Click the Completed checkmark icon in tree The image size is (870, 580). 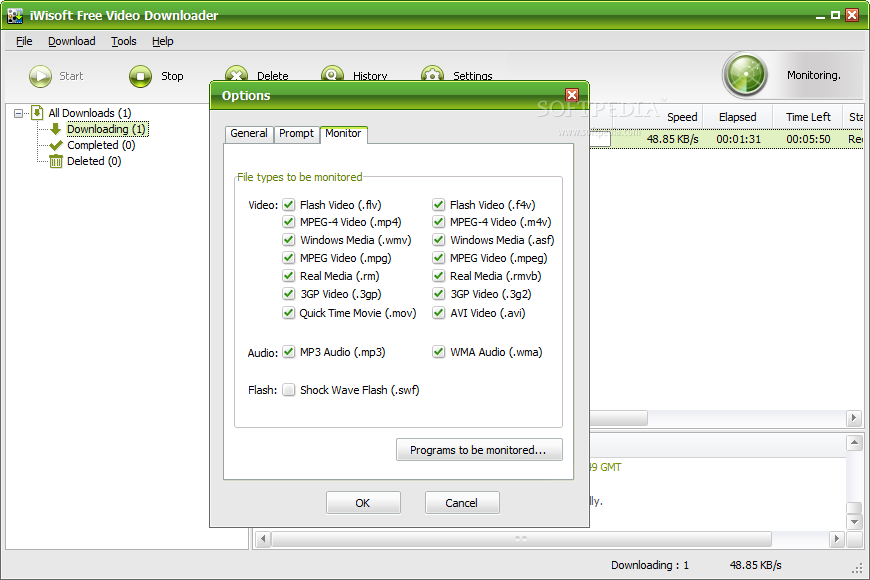click(55, 145)
